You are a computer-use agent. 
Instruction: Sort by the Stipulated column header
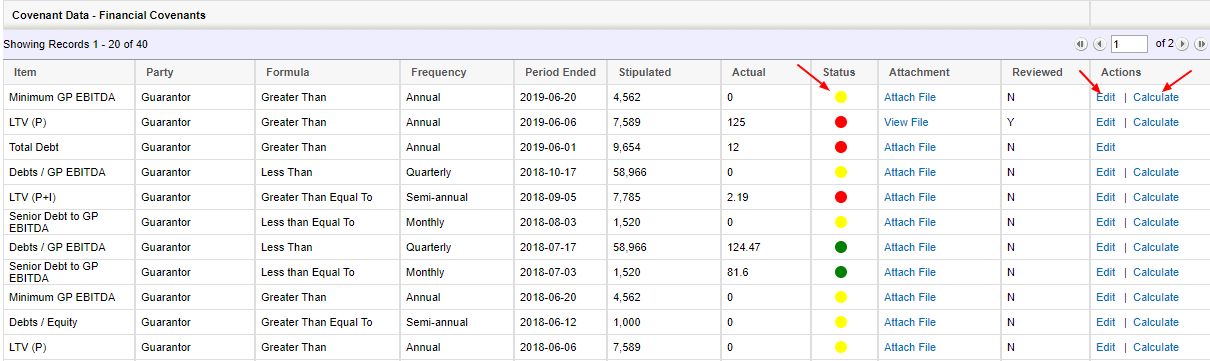coord(645,72)
